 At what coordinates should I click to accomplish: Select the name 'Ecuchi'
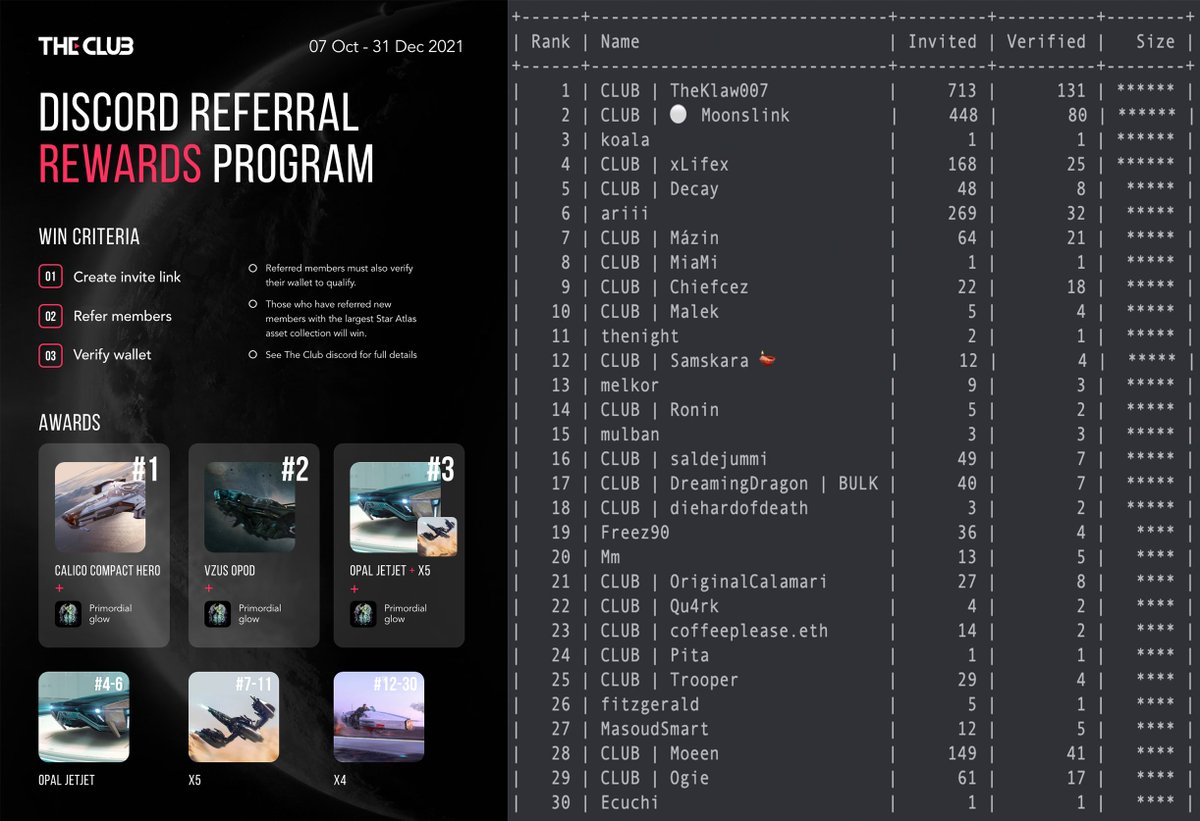pos(630,802)
